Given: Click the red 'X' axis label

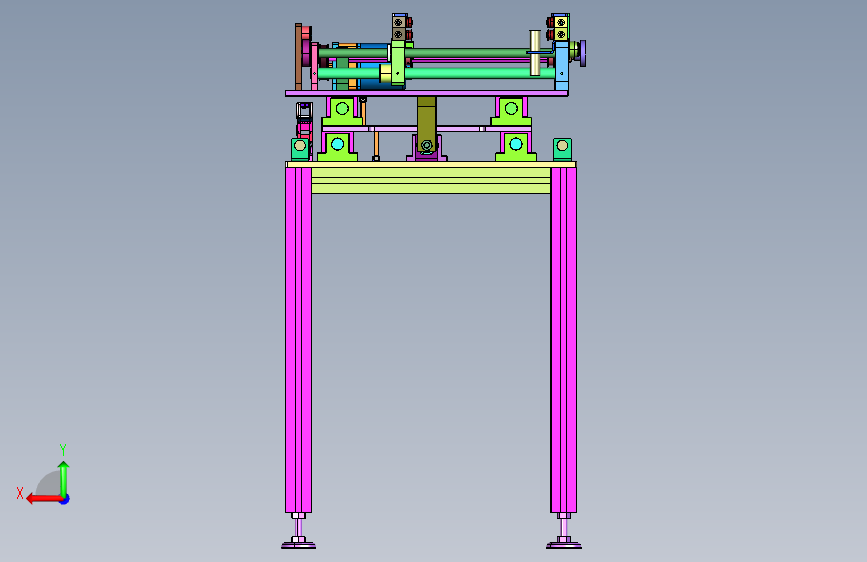Looking at the screenshot, I should (20, 493).
